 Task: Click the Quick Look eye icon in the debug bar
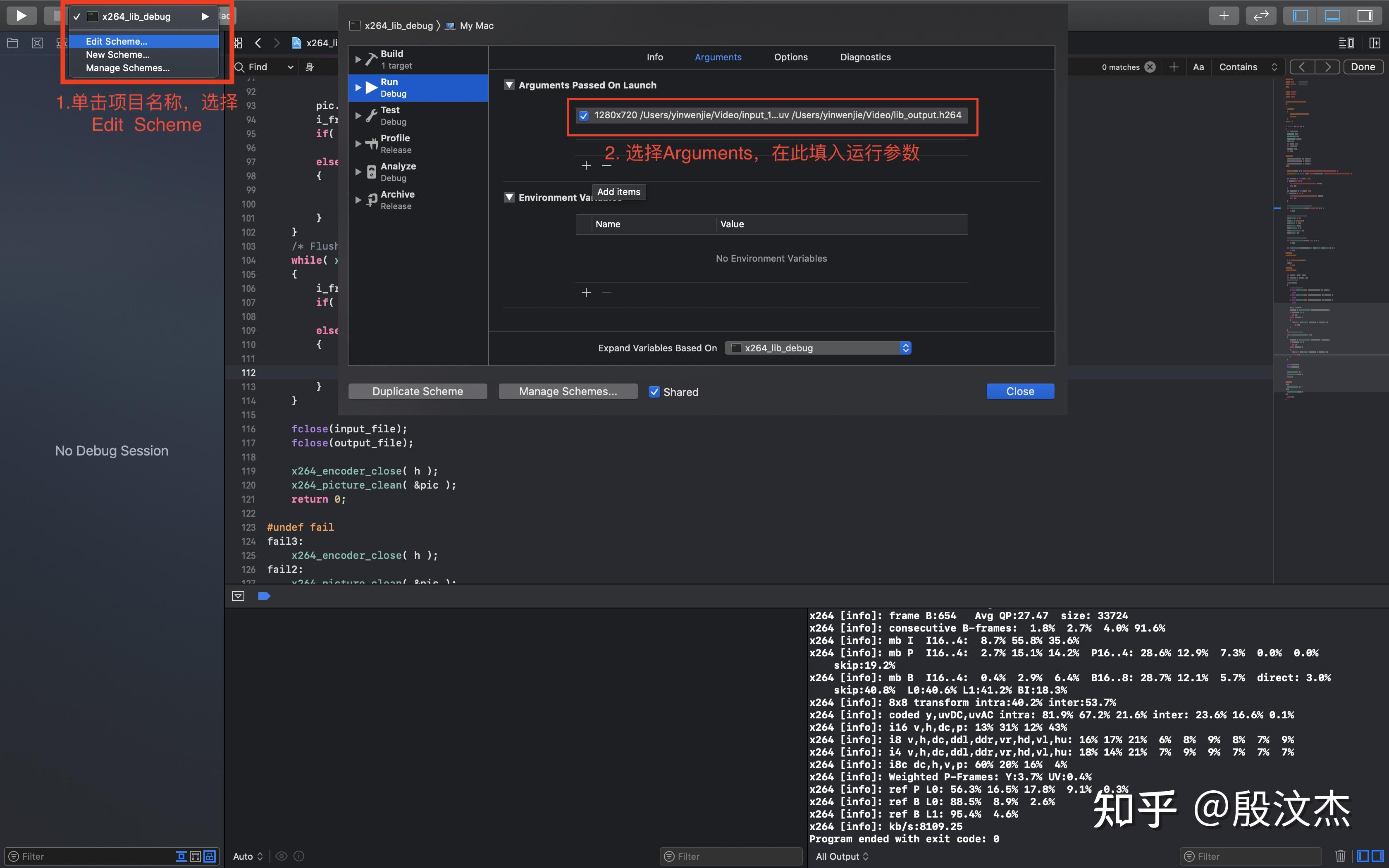tap(281, 856)
